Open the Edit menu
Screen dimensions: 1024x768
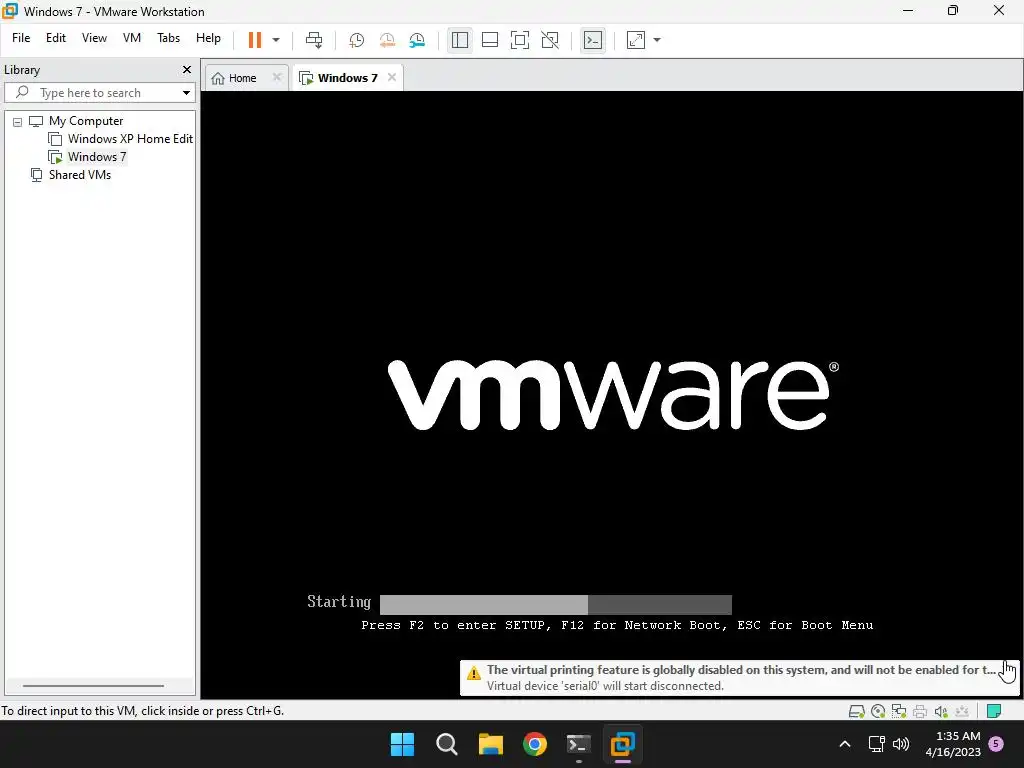[56, 38]
